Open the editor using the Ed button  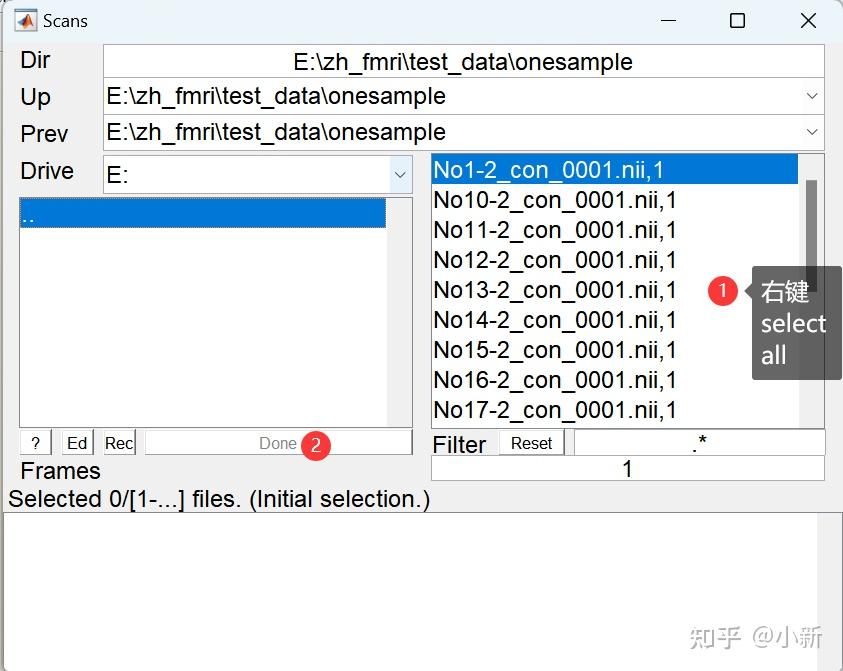pos(76,442)
